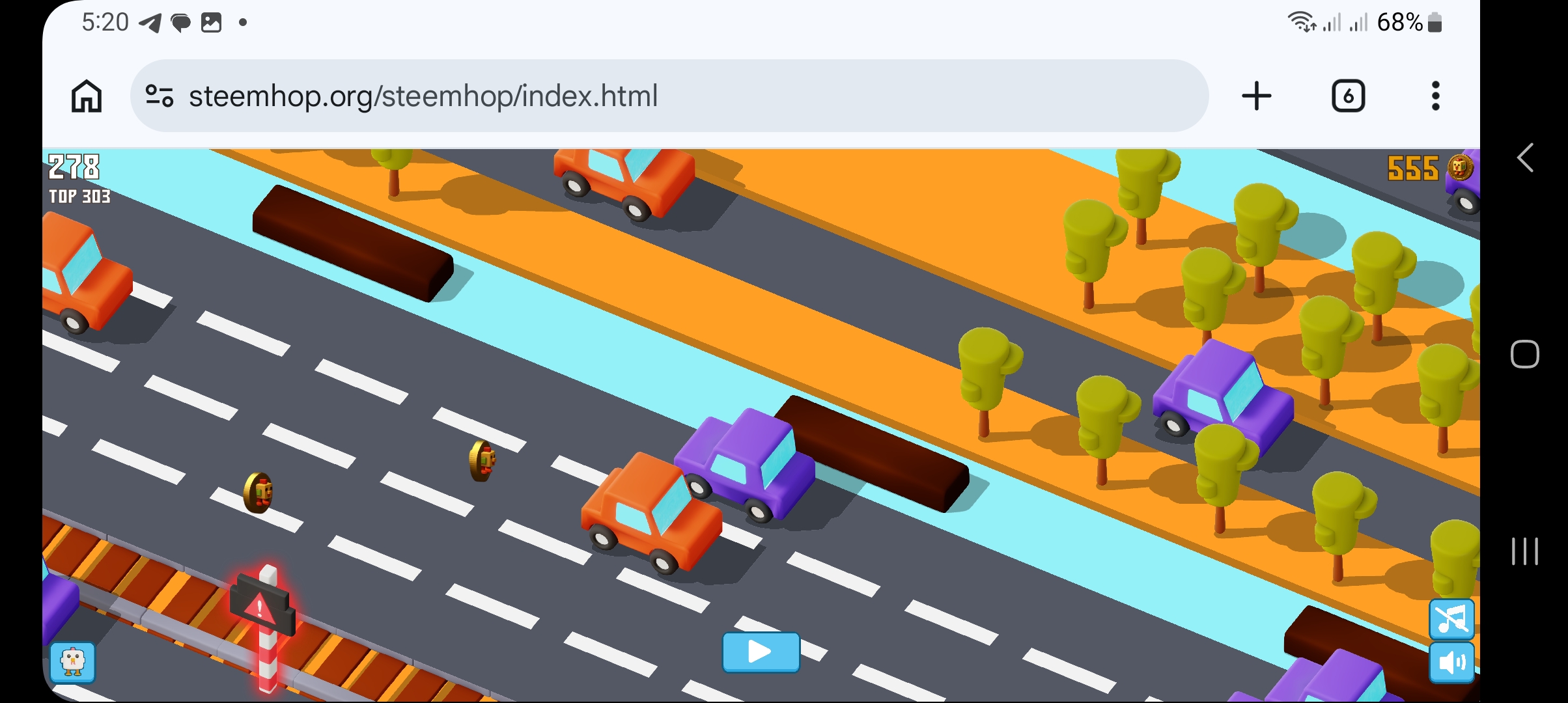
Task: Tap the TOP 303 high score label
Action: click(x=79, y=197)
